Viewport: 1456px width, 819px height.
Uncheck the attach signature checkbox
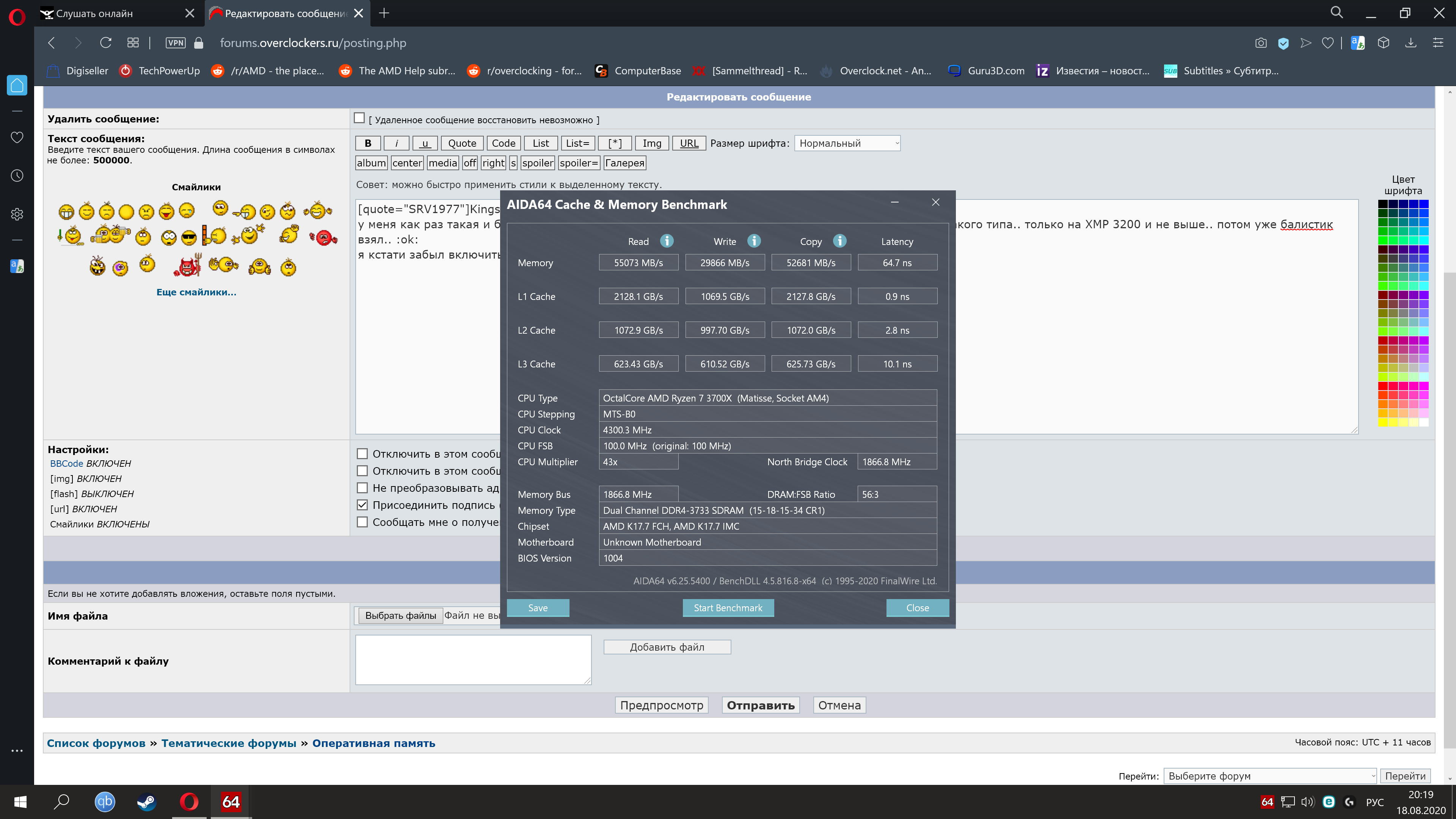click(362, 505)
